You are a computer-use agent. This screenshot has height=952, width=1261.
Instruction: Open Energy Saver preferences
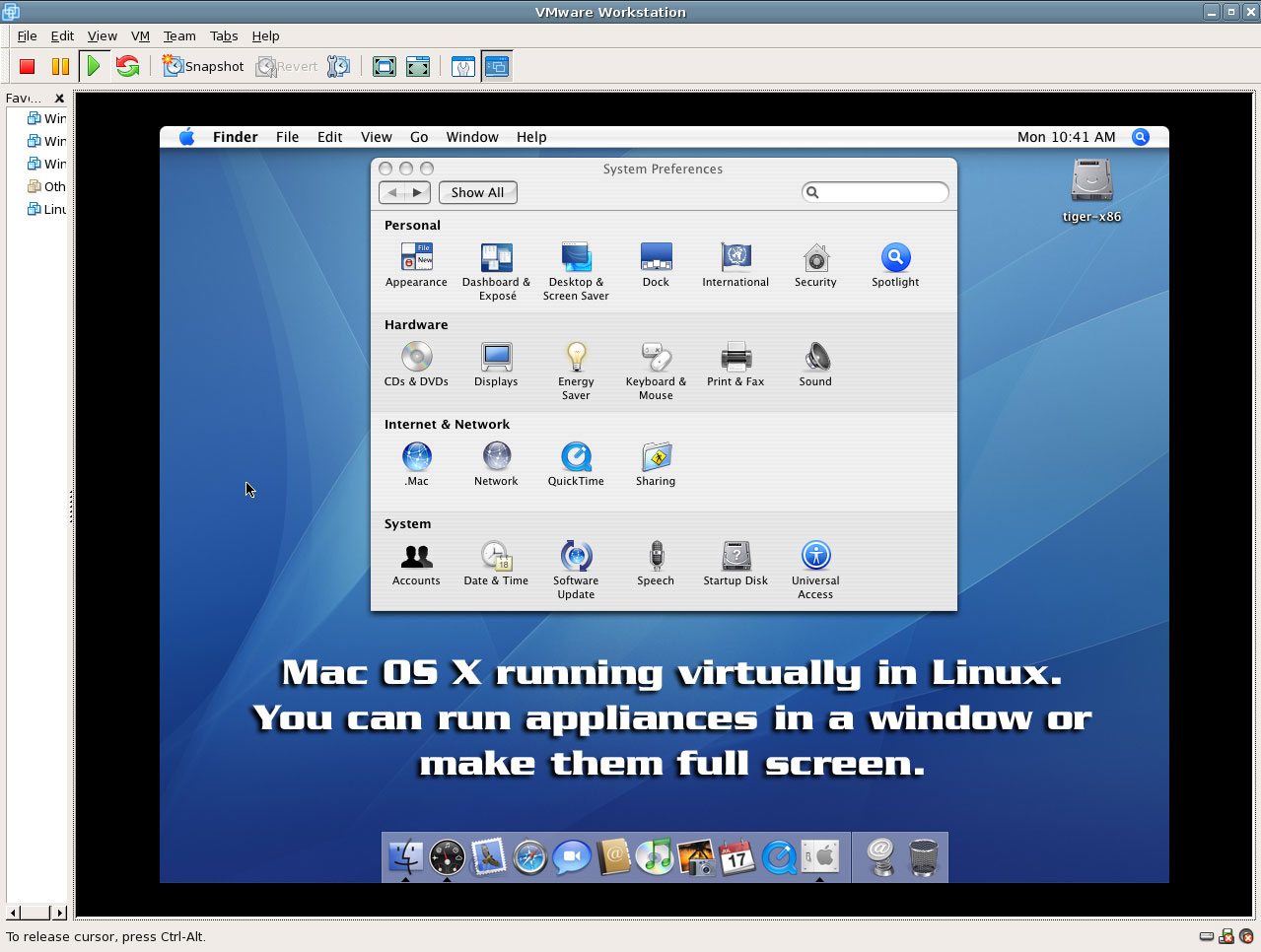[x=576, y=372]
